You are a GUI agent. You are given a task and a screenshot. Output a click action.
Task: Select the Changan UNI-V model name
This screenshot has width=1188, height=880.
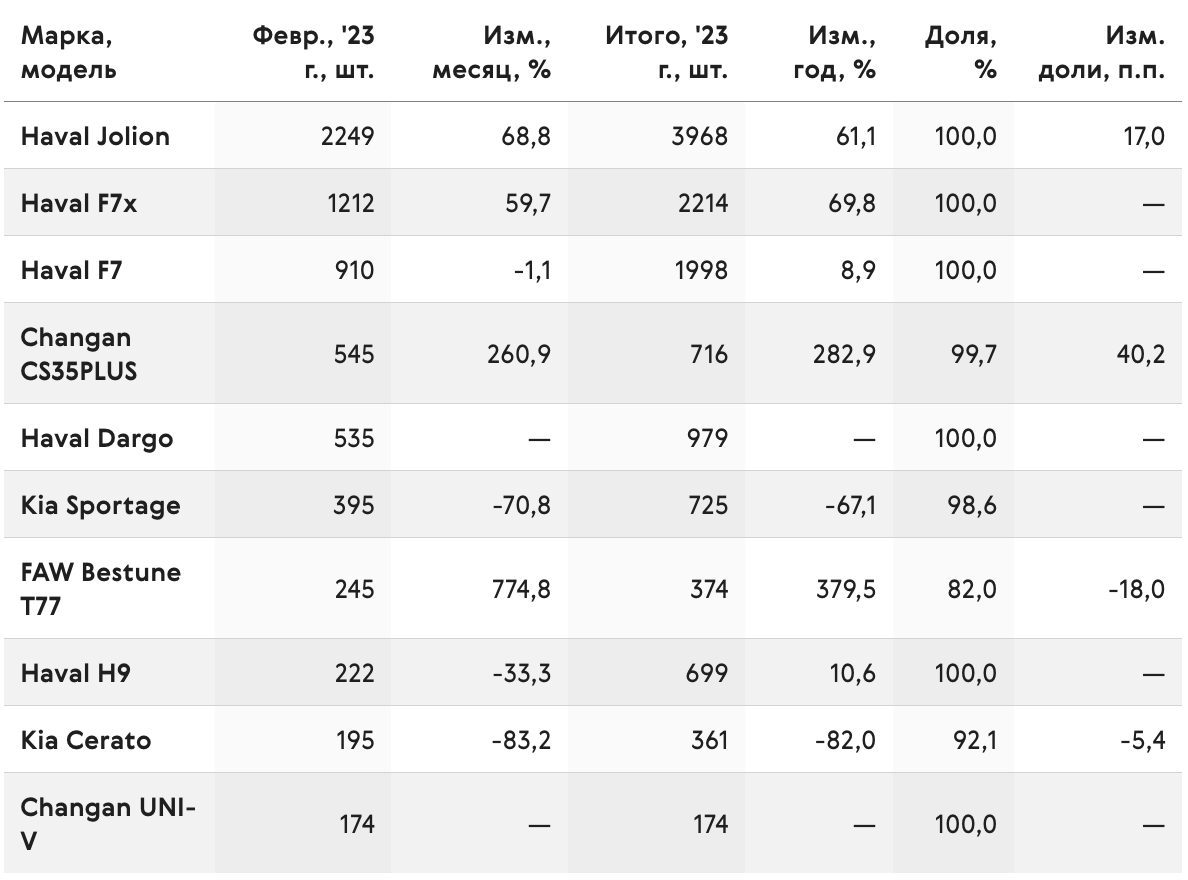108,824
